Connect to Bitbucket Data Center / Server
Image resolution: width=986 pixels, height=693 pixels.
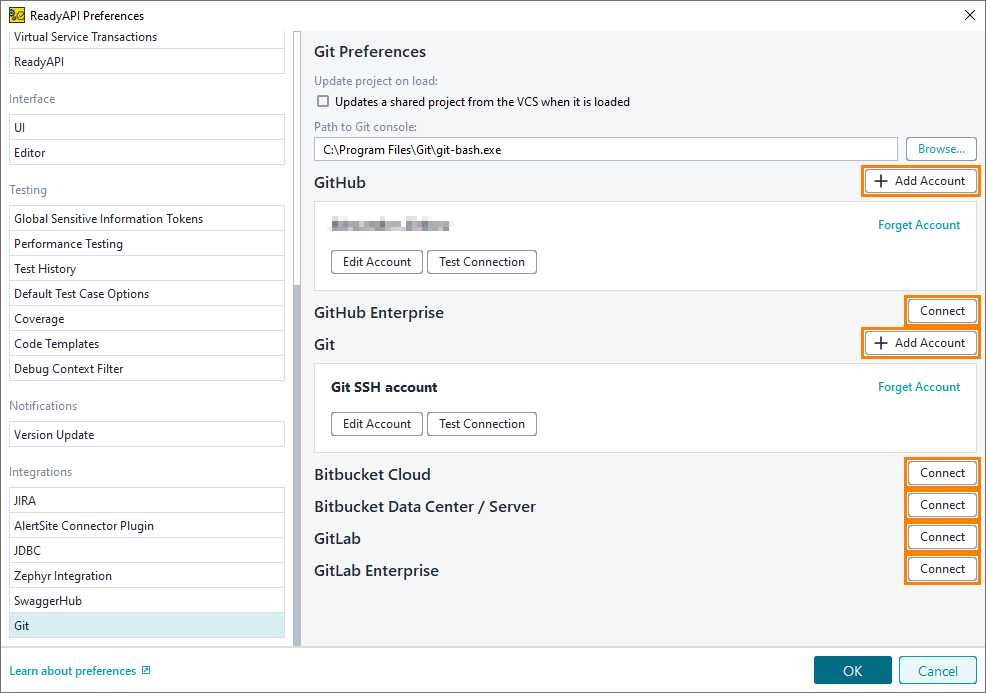[x=942, y=505]
